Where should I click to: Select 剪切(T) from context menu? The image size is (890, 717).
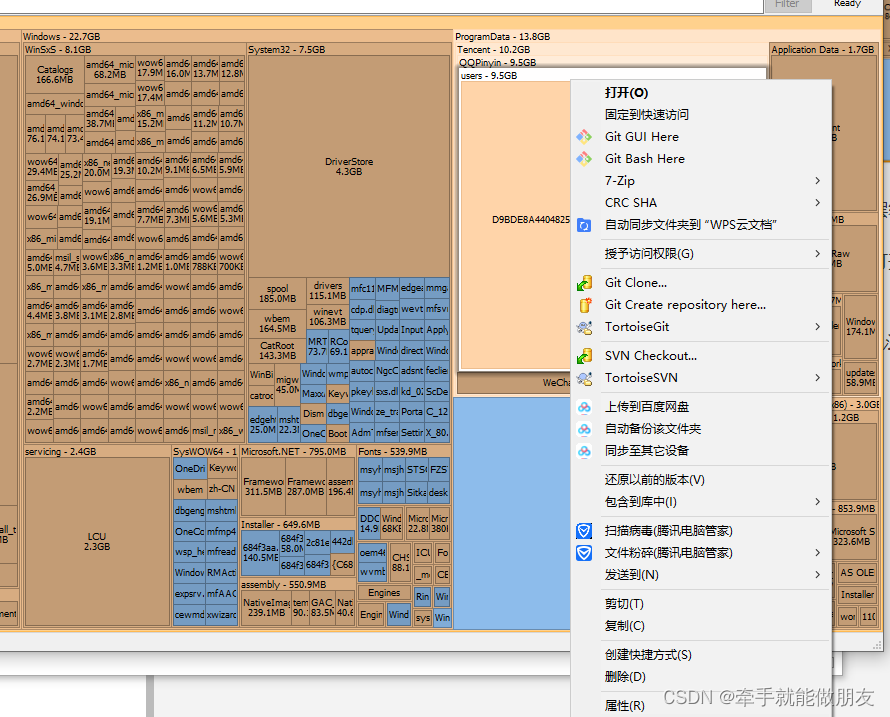tap(700, 604)
